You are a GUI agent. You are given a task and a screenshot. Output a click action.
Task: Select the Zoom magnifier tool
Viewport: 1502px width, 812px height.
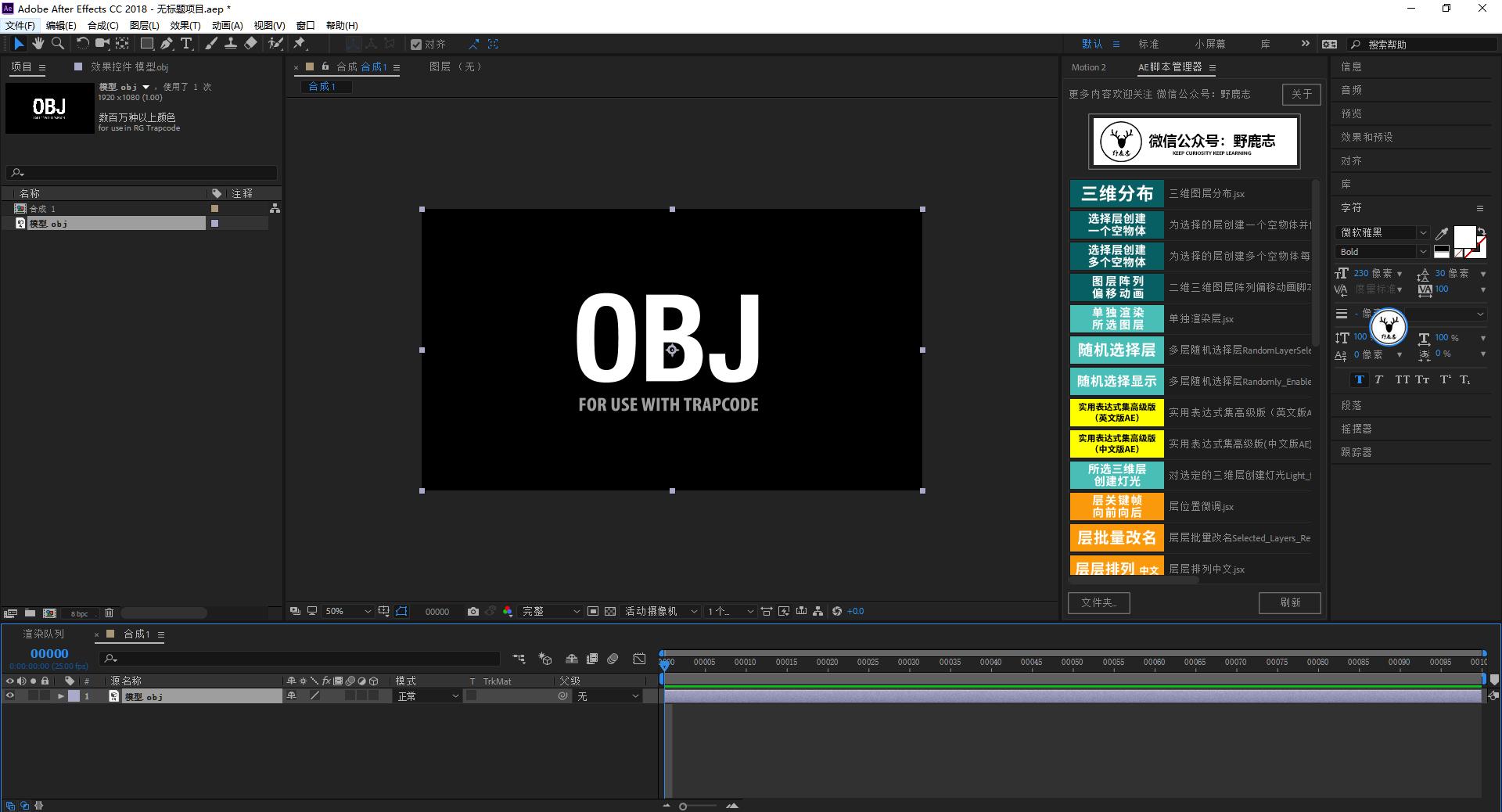pos(58,44)
